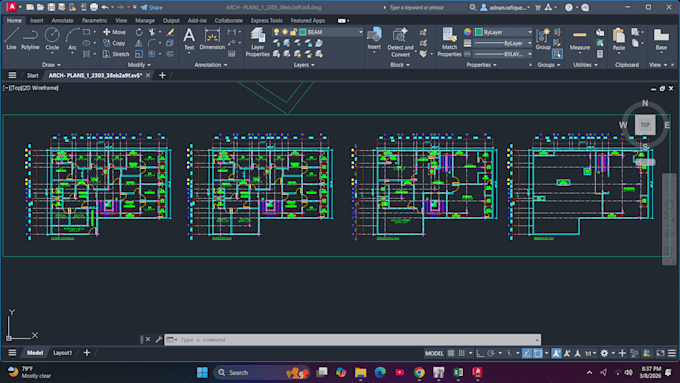Select the Polyline tool
Viewport: 680px width, 383px height.
coord(30,39)
